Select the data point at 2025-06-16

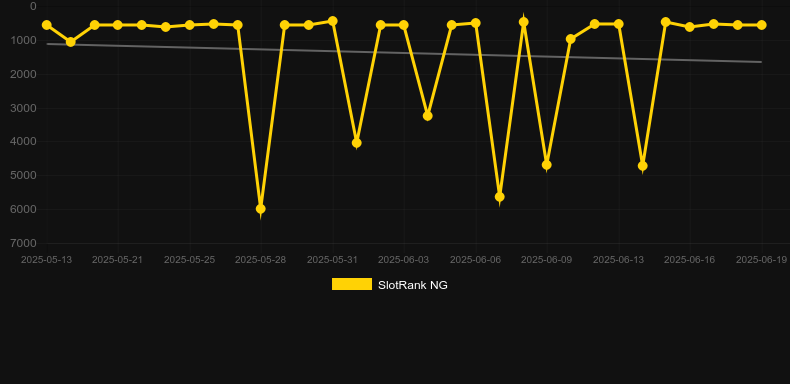click(690, 27)
